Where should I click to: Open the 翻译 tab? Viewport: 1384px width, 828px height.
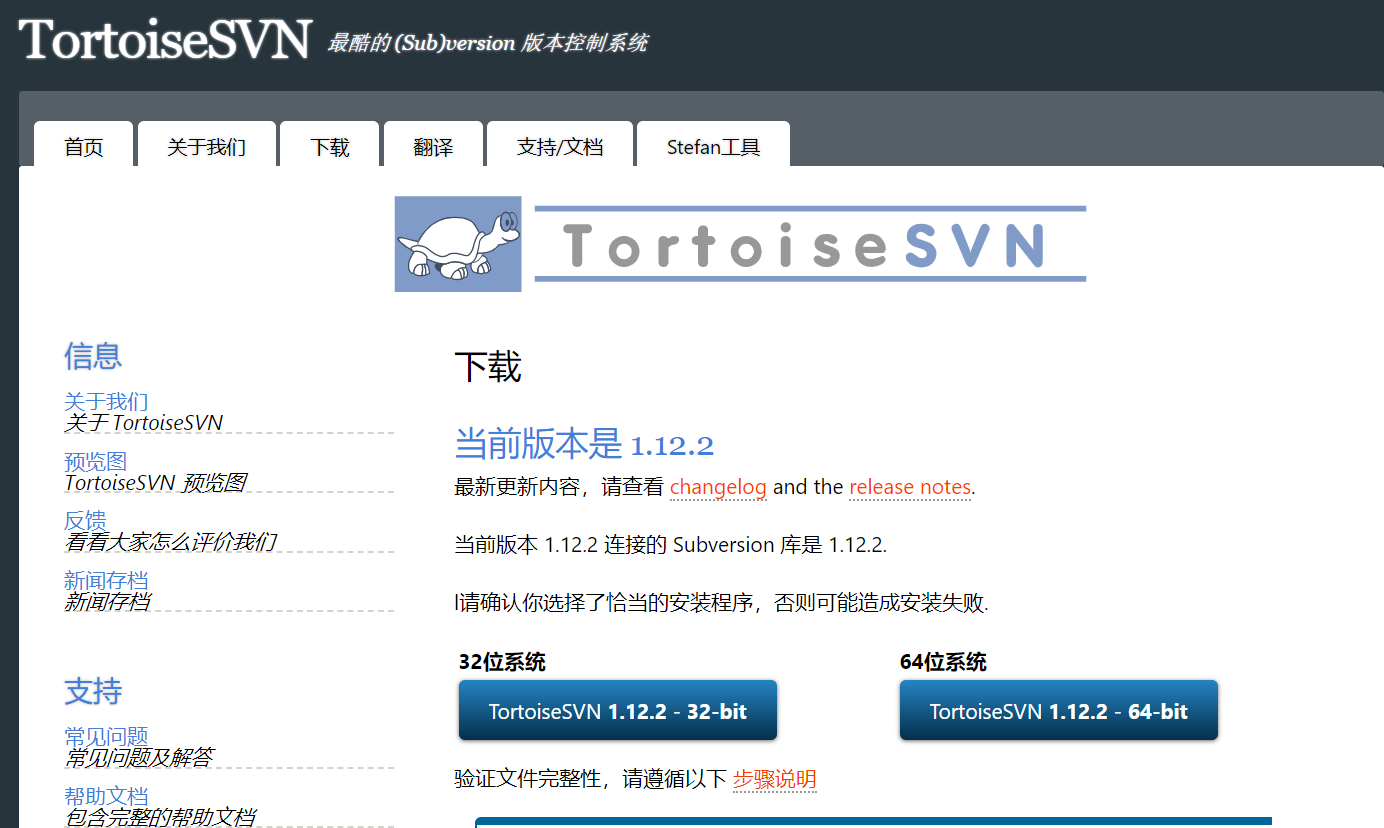(432, 144)
